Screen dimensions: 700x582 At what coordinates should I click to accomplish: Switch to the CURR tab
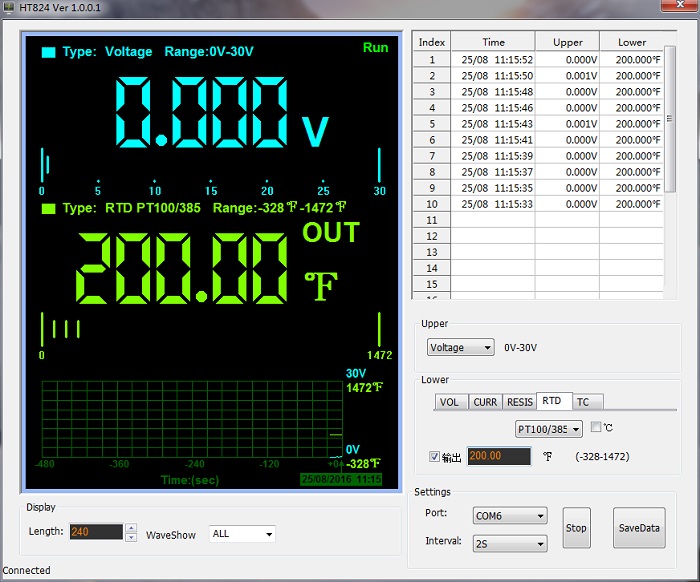point(485,402)
